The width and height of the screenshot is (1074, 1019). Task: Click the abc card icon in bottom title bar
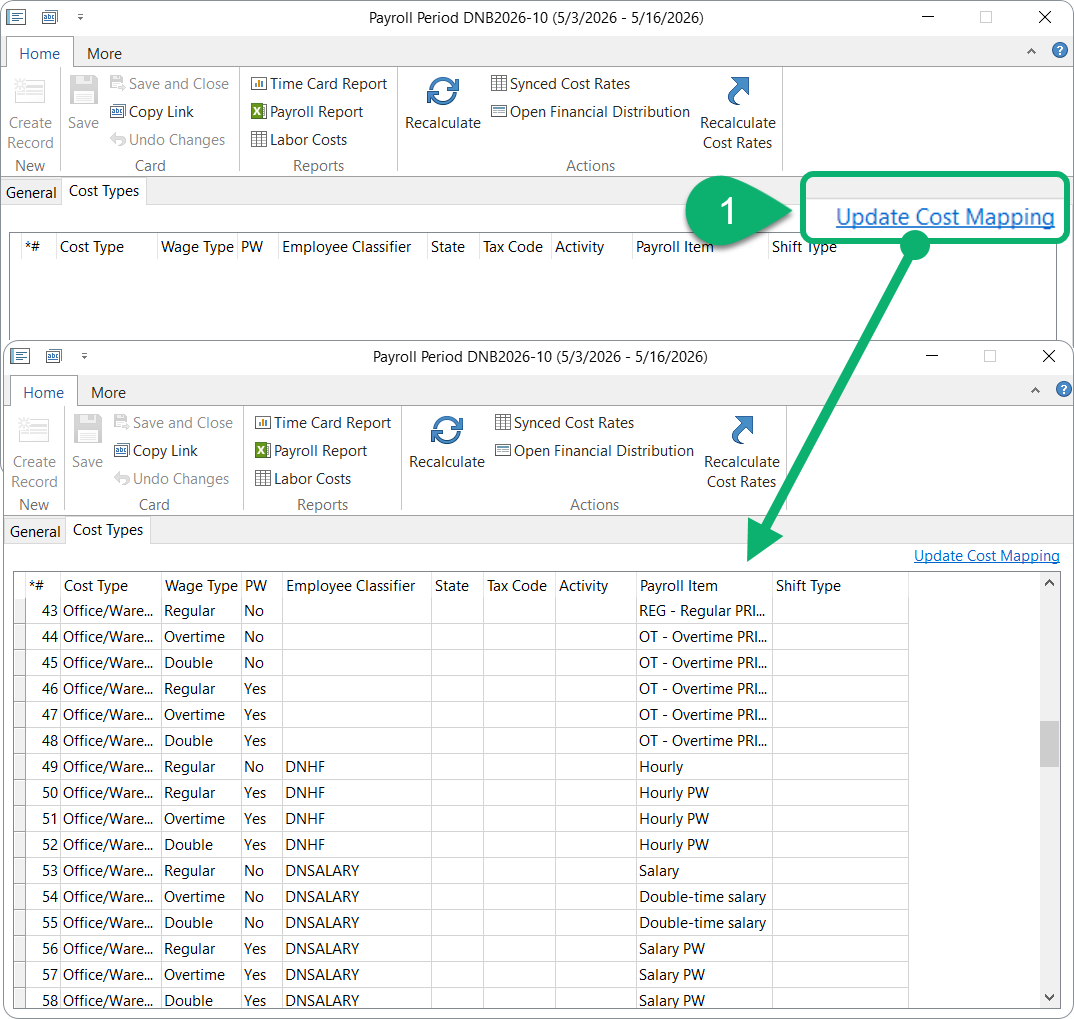click(53, 356)
